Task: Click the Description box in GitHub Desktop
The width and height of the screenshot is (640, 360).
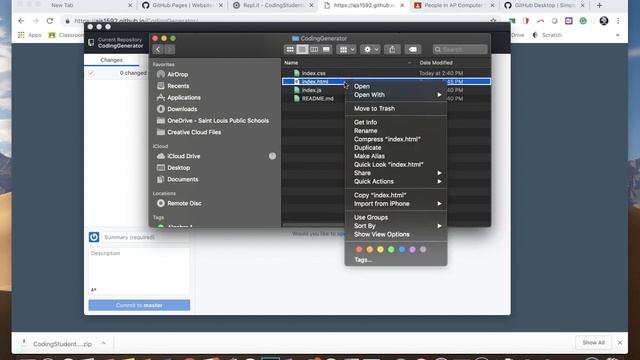Action: coord(139,271)
